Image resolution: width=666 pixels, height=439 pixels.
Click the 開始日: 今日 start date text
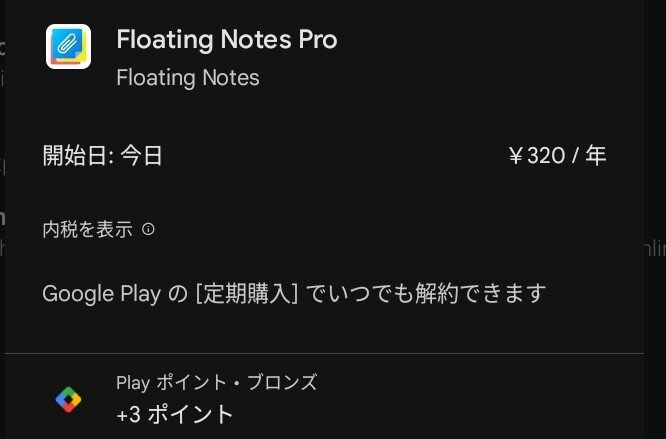pos(102,155)
